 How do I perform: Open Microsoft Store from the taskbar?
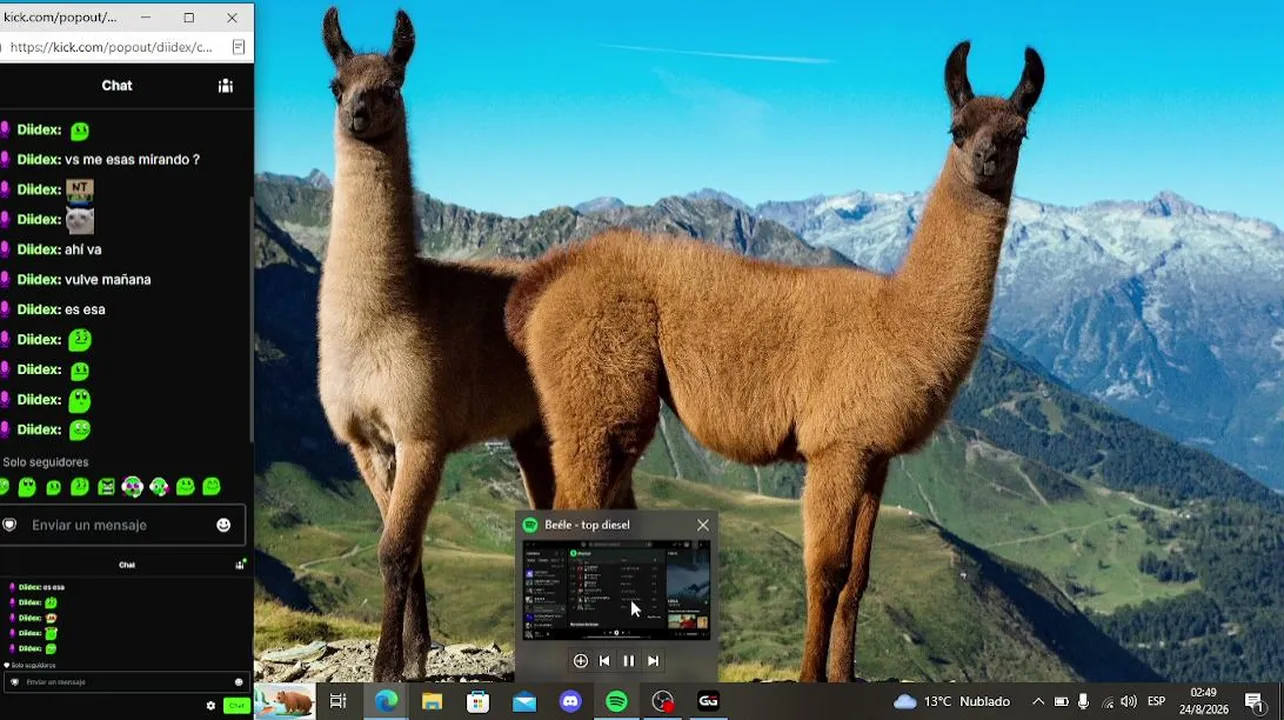click(478, 702)
